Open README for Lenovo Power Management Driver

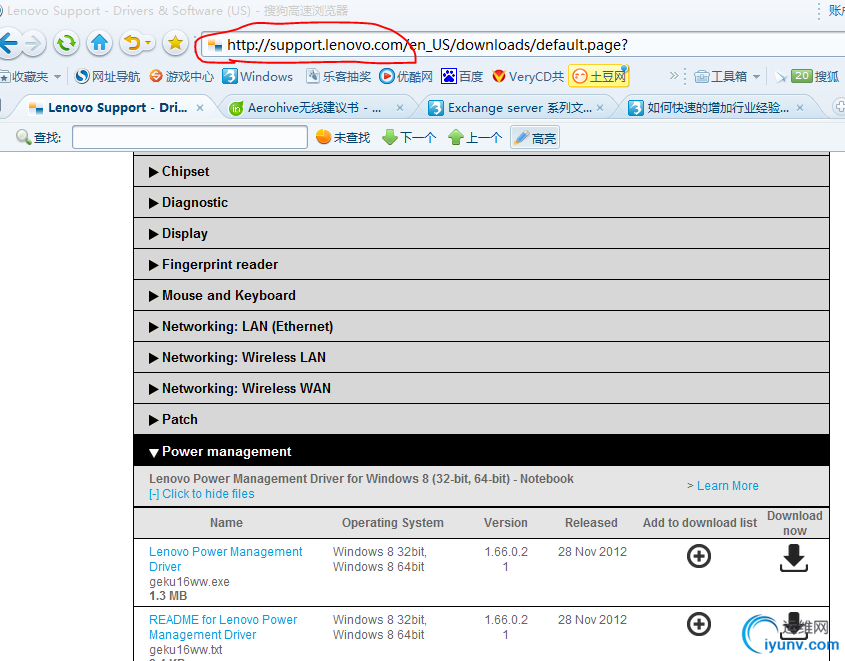click(223, 627)
